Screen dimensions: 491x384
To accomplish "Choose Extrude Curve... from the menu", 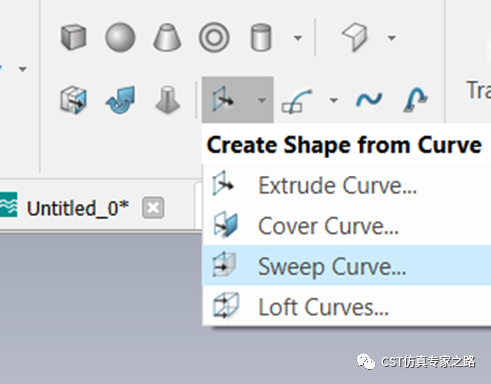I will tap(346, 185).
